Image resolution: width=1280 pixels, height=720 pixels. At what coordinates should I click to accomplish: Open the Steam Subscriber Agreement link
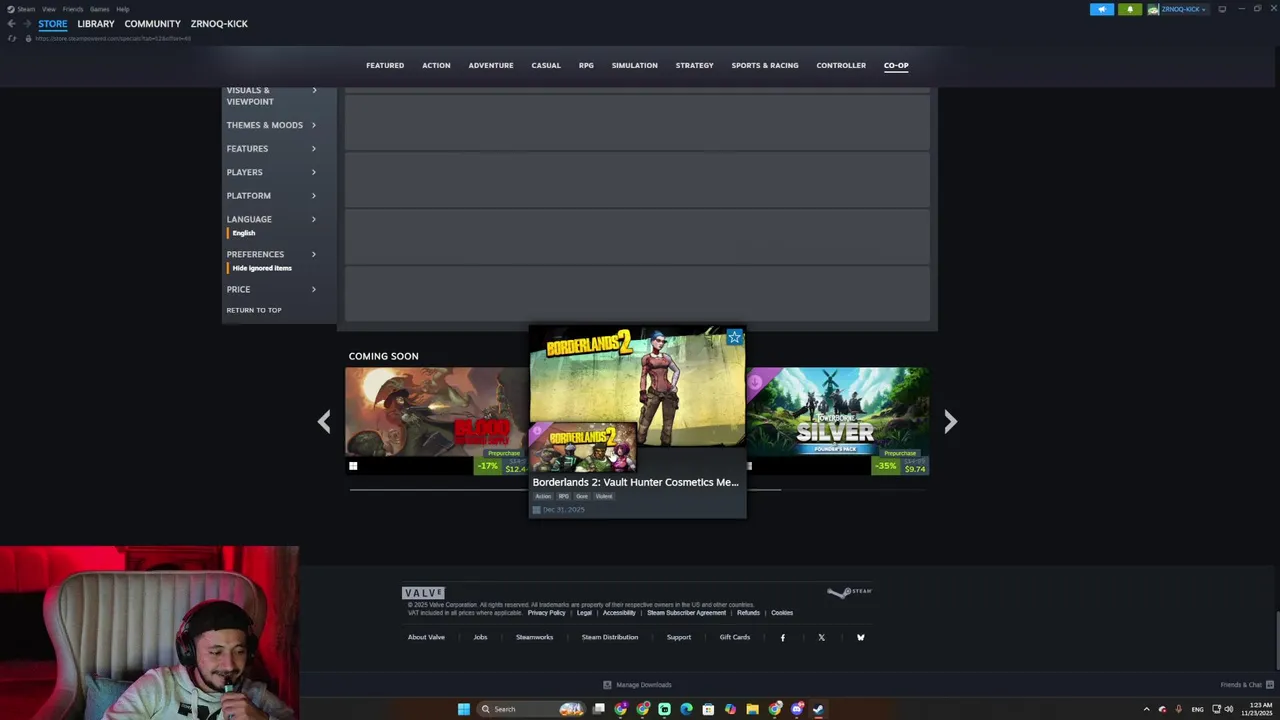tap(686, 613)
